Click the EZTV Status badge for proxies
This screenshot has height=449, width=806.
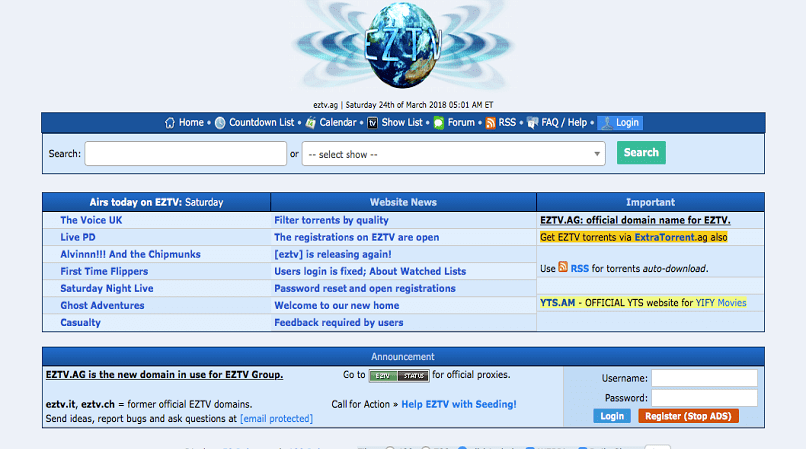coord(399,376)
